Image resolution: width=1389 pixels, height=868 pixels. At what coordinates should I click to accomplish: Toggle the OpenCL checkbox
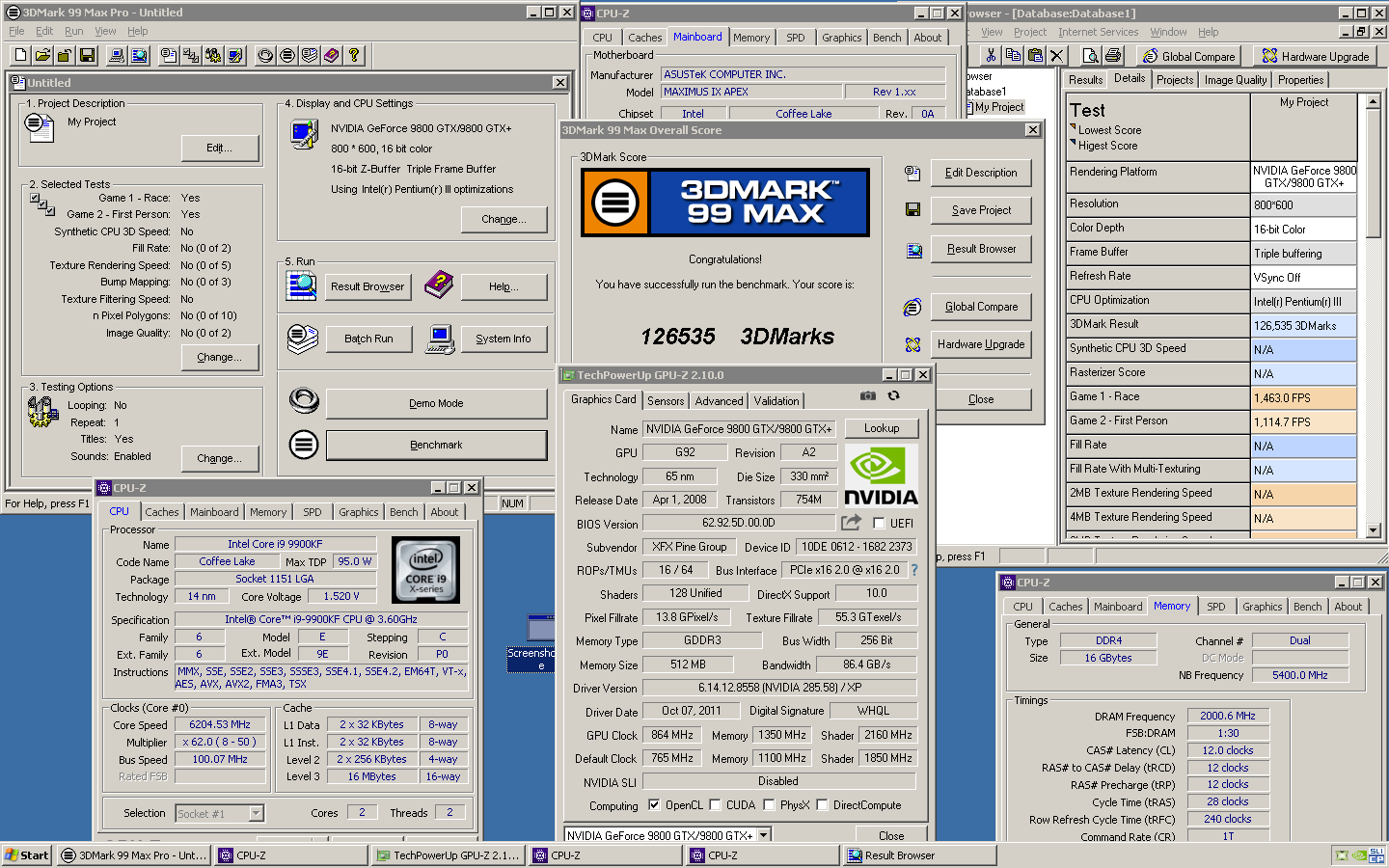(654, 804)
